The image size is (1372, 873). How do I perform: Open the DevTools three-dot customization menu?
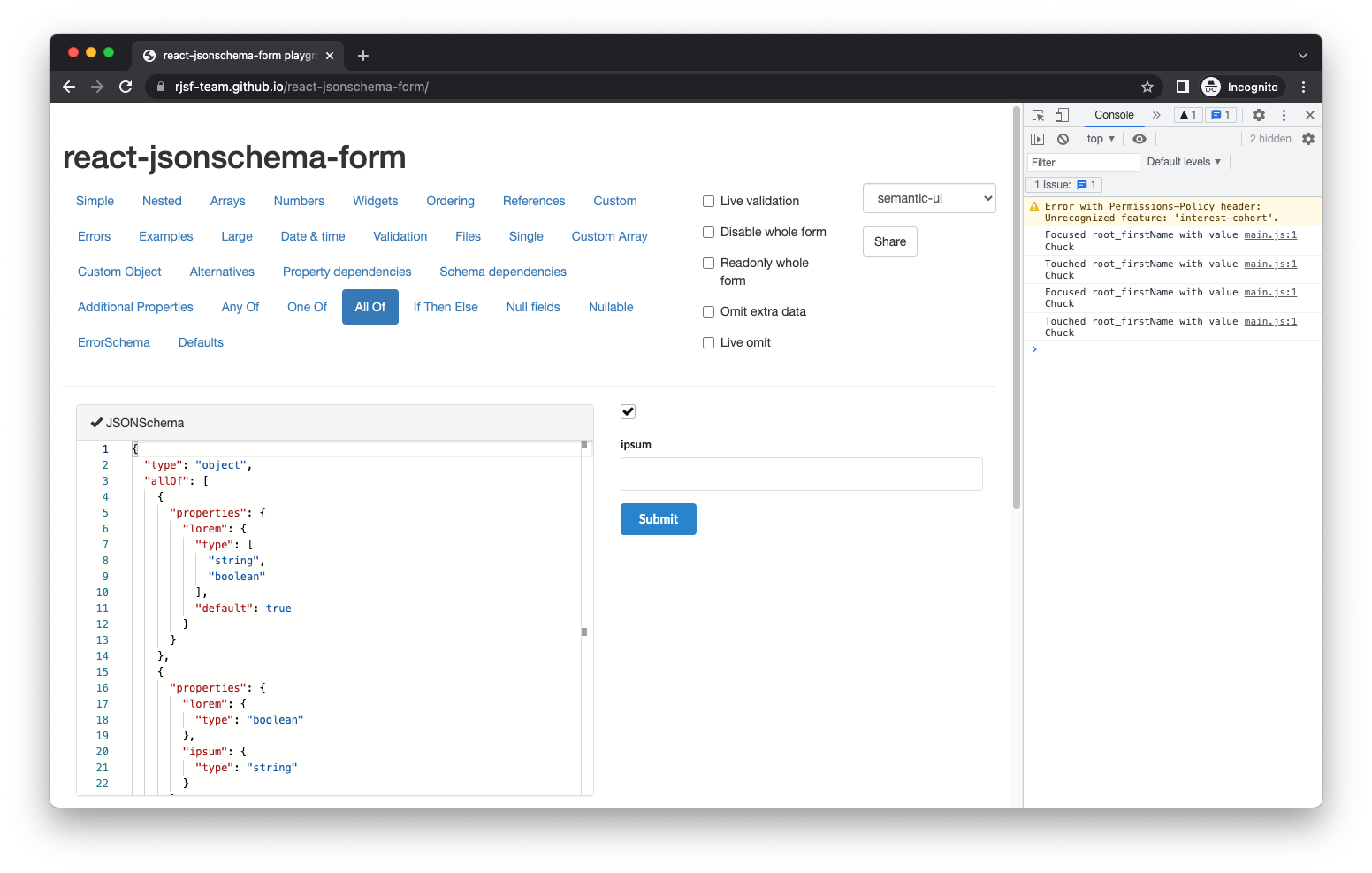(x=1284, y=115)
